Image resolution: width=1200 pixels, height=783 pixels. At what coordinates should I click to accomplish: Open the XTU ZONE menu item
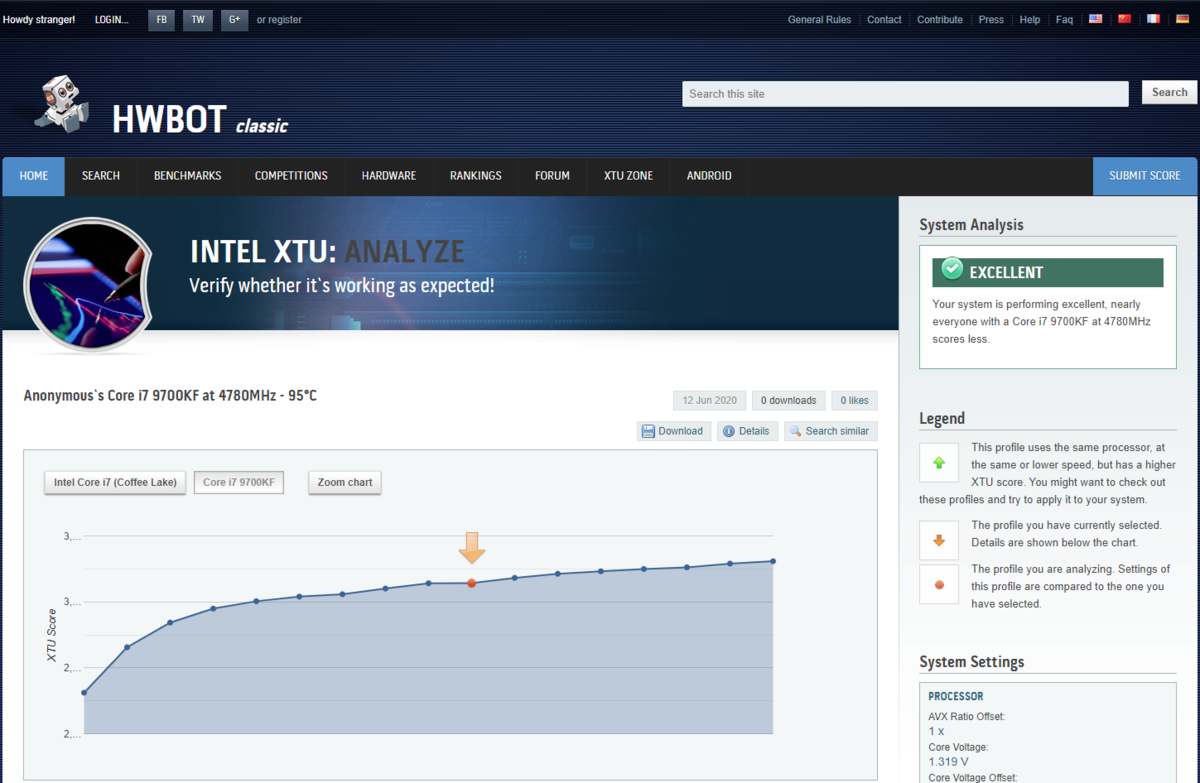628,176
